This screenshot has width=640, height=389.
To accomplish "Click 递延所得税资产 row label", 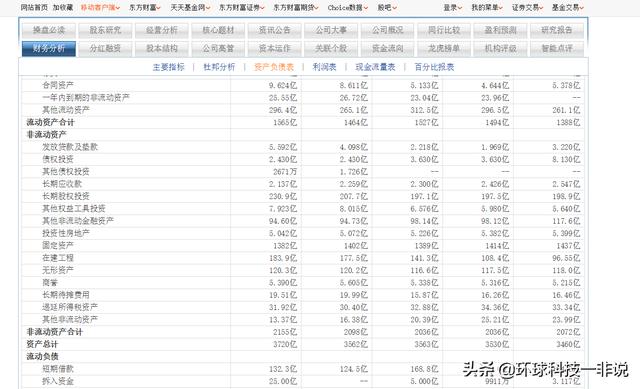I will (x=70, y=307).
